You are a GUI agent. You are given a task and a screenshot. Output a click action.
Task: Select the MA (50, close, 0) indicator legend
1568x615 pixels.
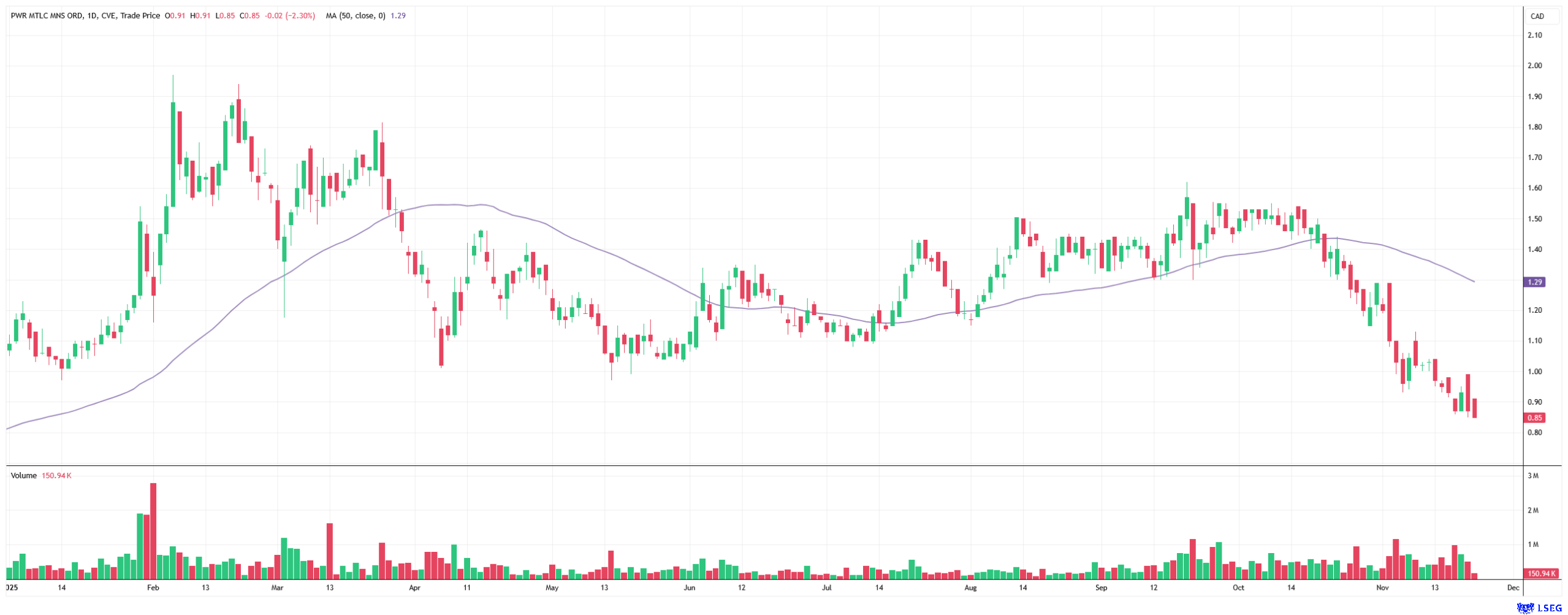tap(356, 16)
